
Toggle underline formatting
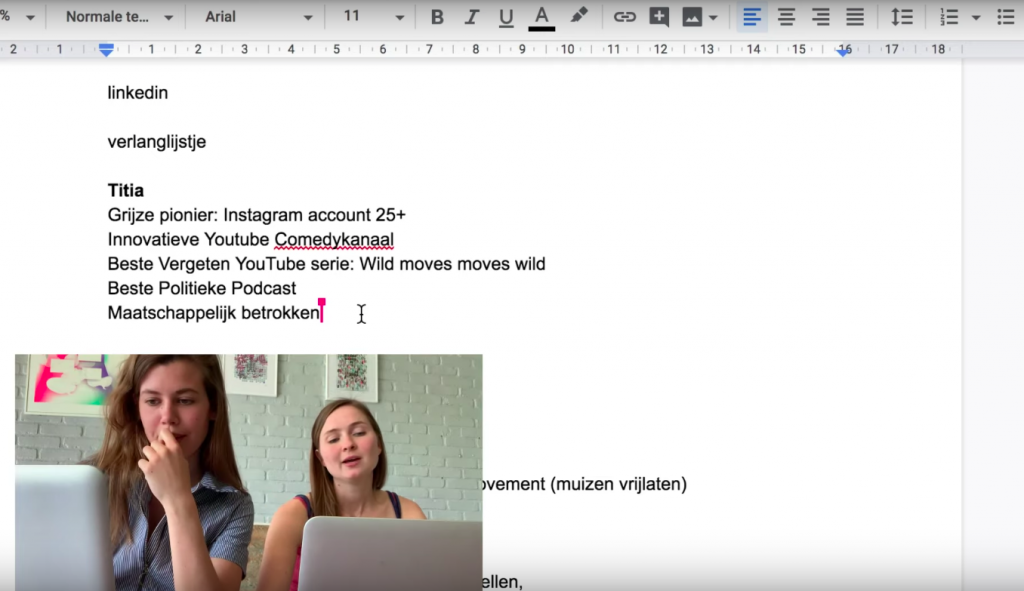[506, 17]
